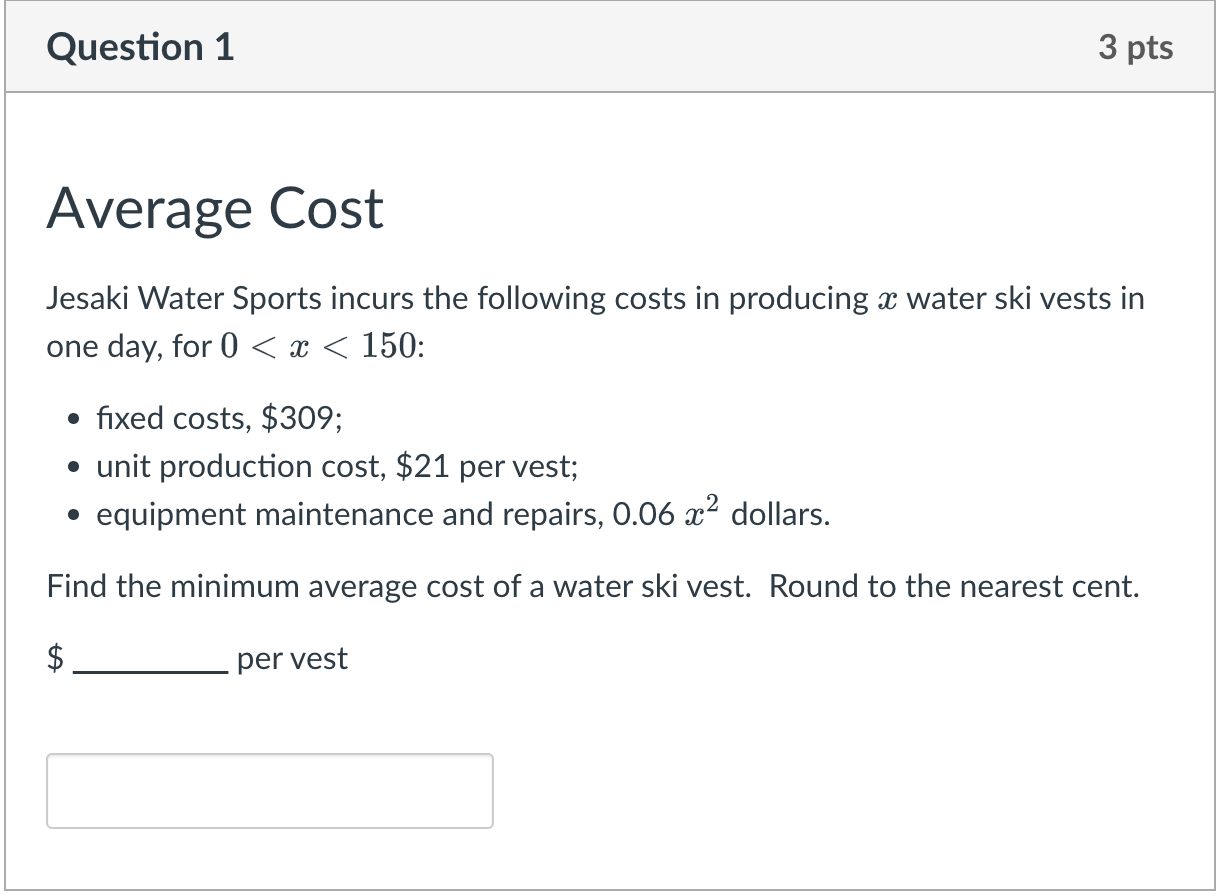The height and width of the screenshot is (896, 1216).
Task: Click the "0 < x < 150" inequality
Action: (x=318, y=347)
